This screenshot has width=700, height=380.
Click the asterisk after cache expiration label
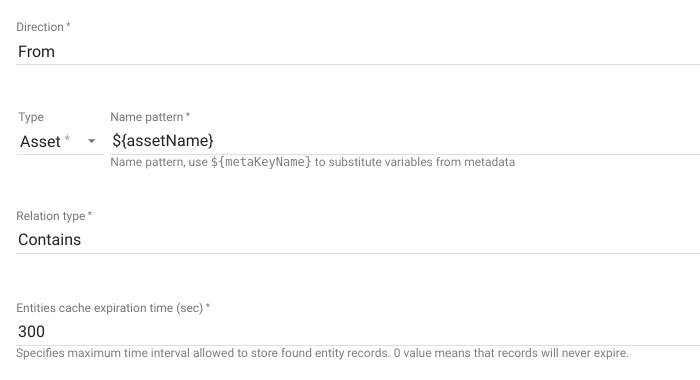coord(208,306)
